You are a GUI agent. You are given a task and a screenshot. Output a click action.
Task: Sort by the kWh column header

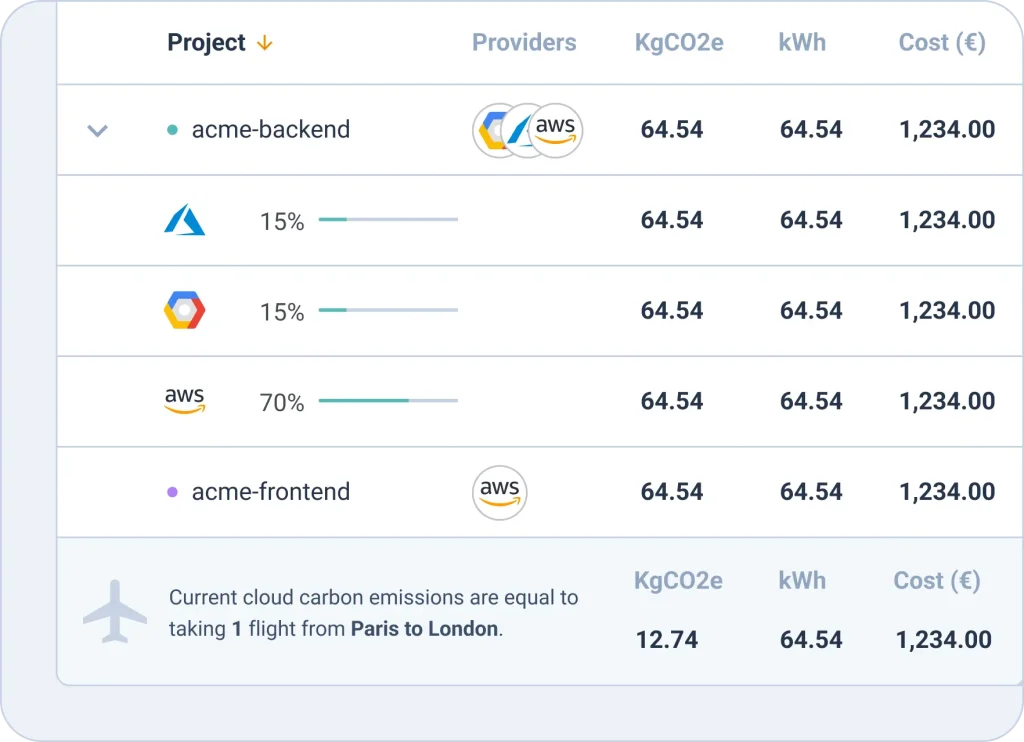pos(802,42)
